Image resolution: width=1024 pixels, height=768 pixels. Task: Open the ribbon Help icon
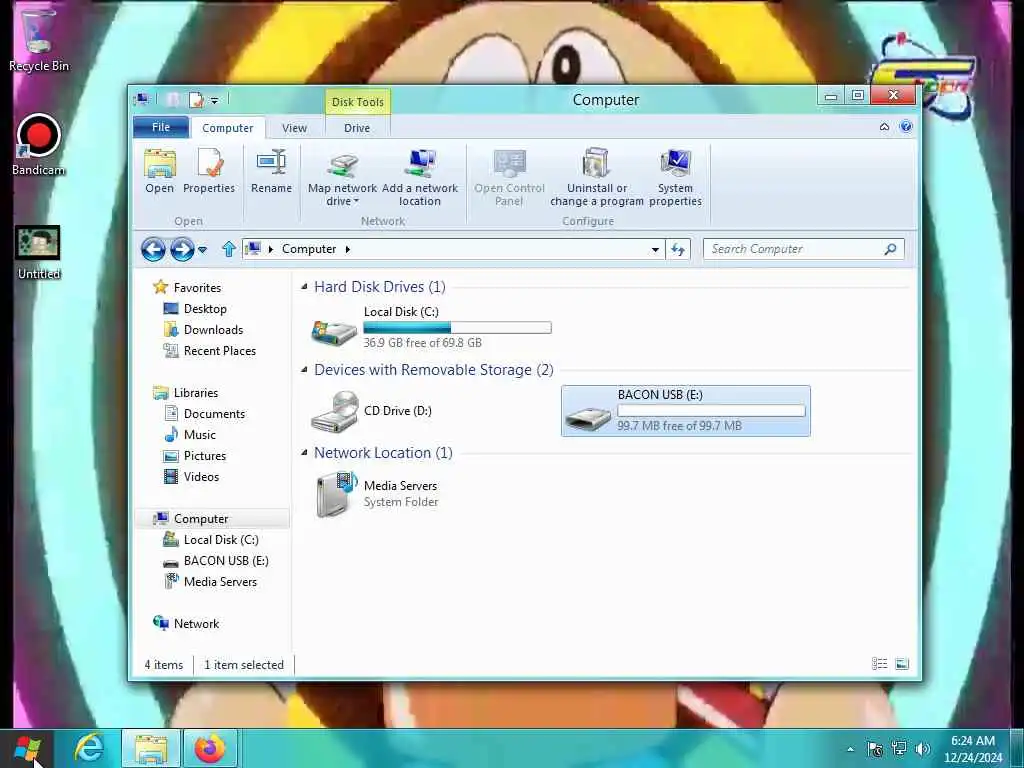click(906, 127)
